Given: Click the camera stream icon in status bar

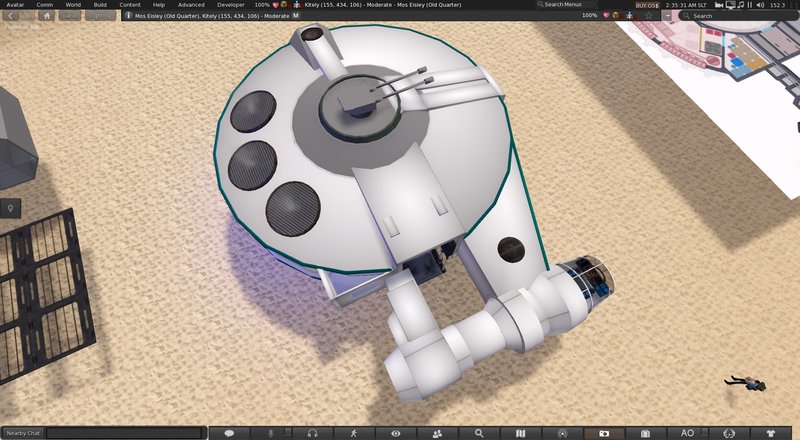Looking at the screenshot, I should tap(719, 5).
